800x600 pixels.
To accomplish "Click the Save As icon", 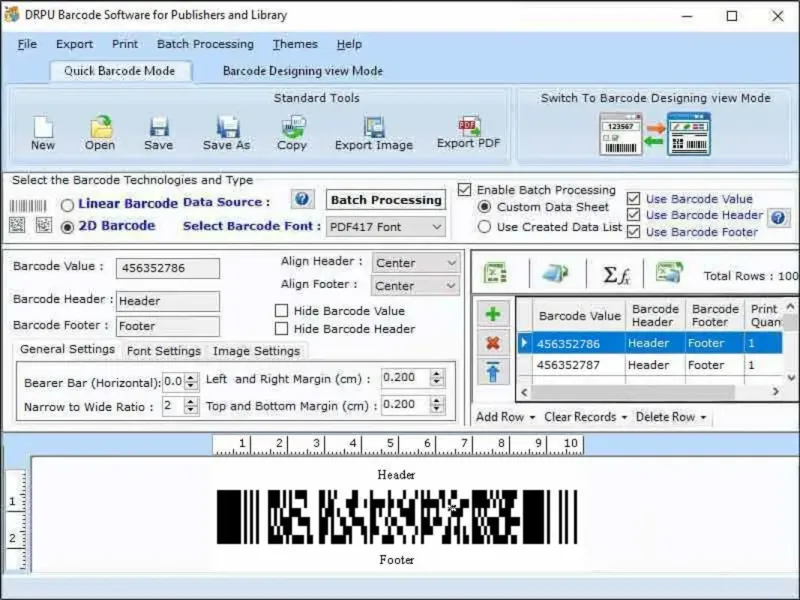I will coord(228,127).
